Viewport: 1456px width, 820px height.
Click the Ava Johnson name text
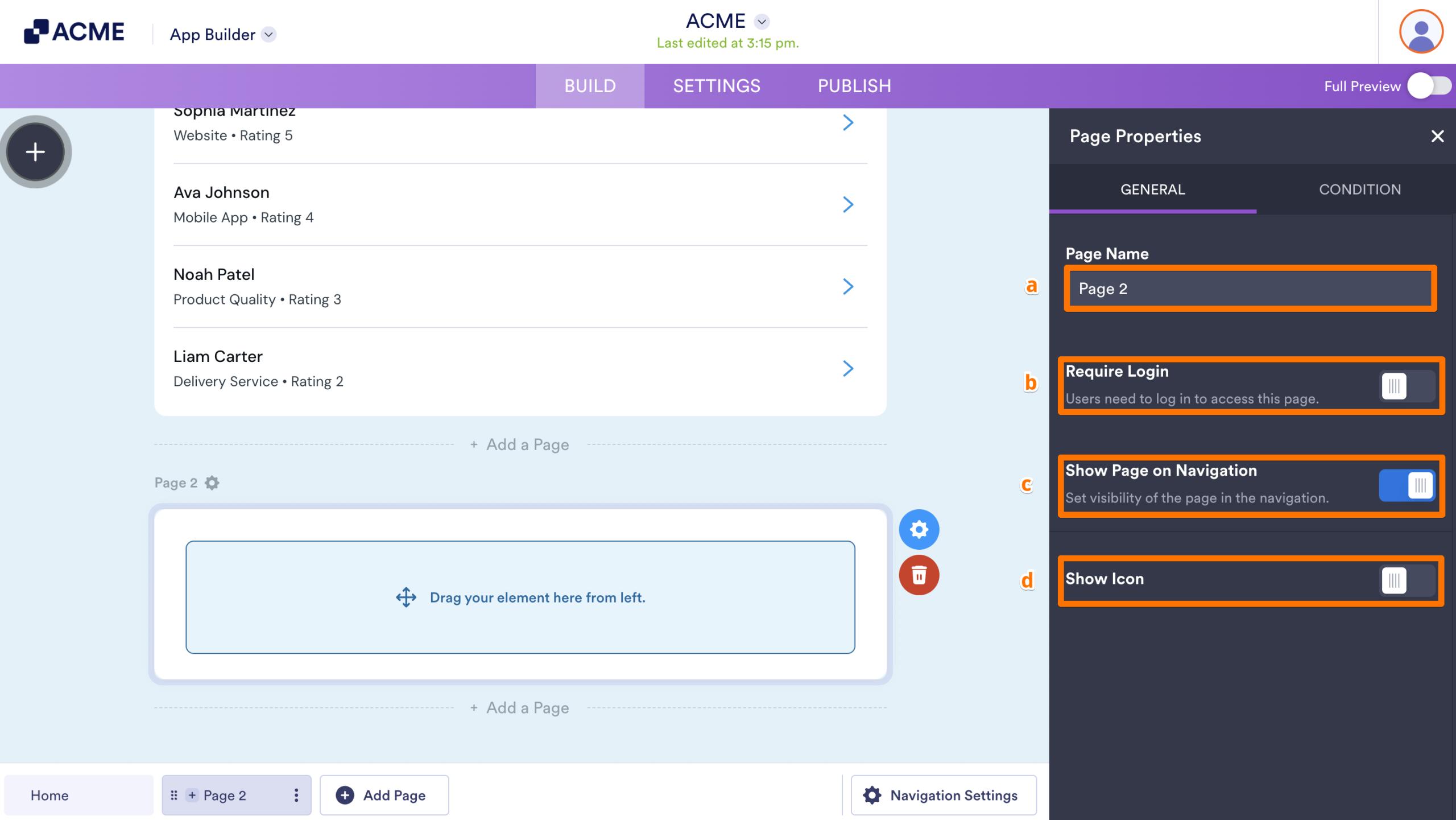pyautogui.click(x=221, y=193)
